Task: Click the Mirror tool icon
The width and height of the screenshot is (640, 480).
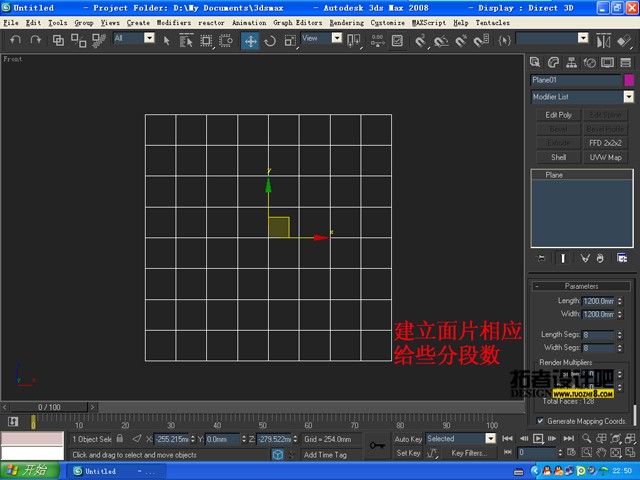Action: click(603, 40)
